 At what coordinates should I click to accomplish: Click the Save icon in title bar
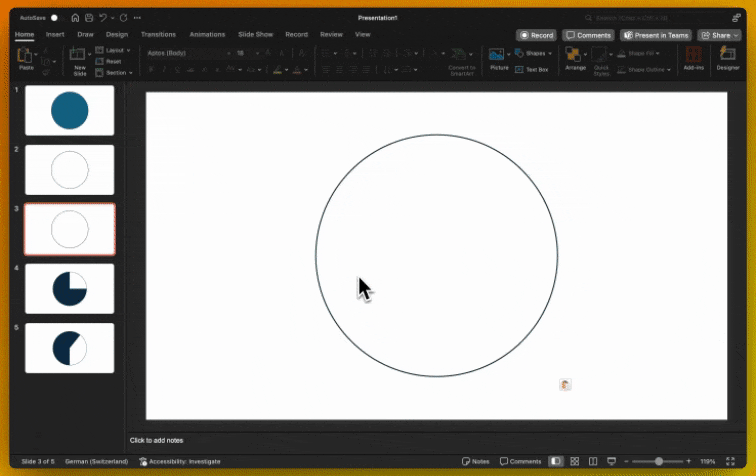point(89,18)
